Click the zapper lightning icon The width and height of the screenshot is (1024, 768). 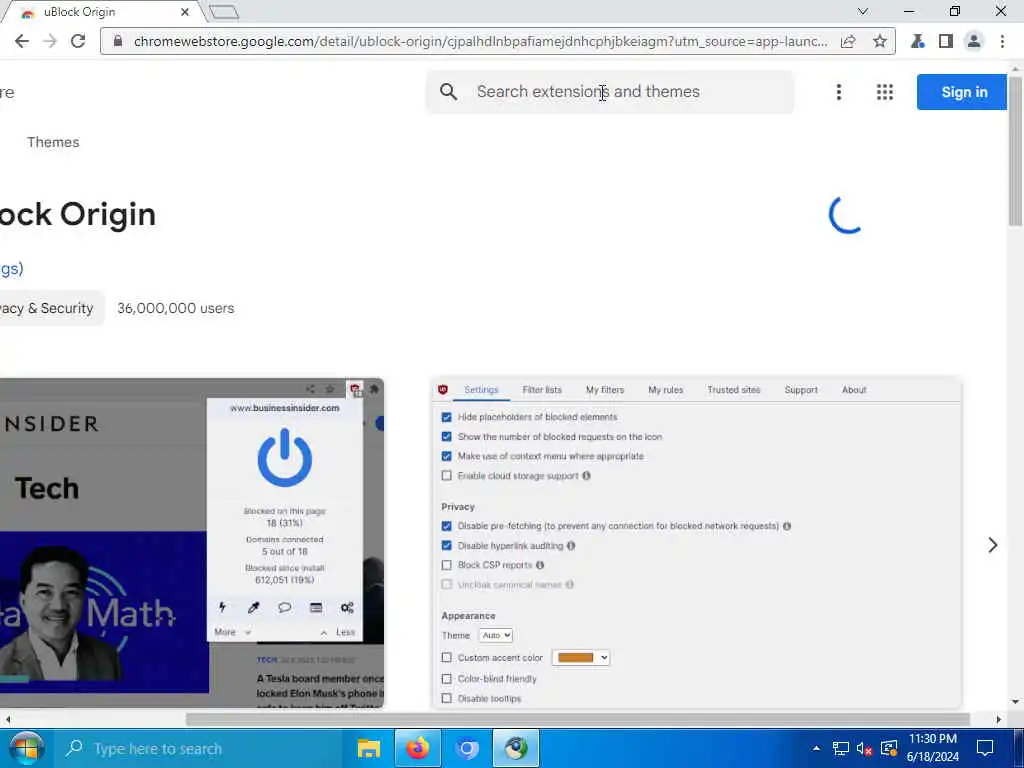(x=222, y=607)
